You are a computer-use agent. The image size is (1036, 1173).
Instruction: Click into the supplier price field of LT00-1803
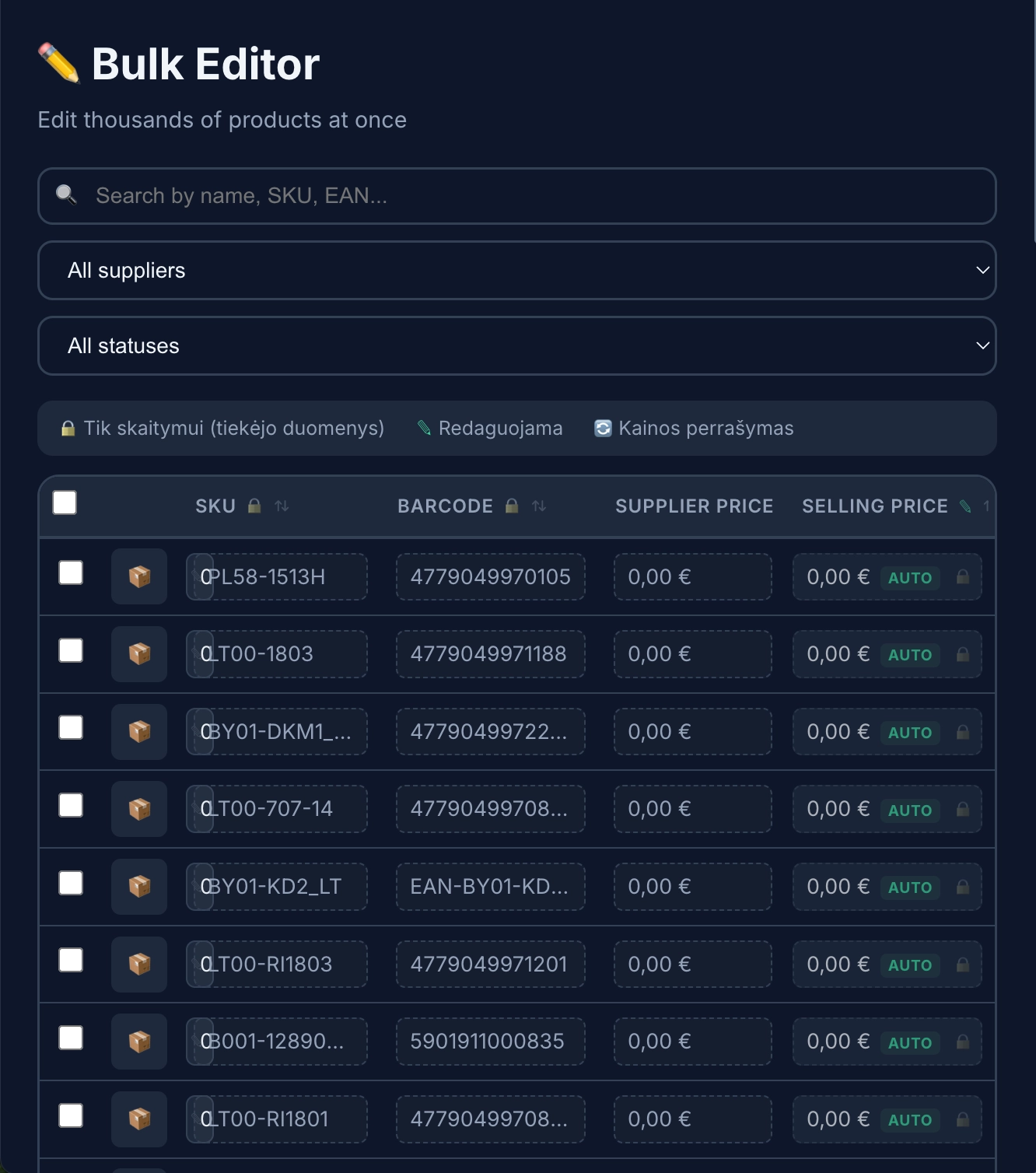pos(692,653)
